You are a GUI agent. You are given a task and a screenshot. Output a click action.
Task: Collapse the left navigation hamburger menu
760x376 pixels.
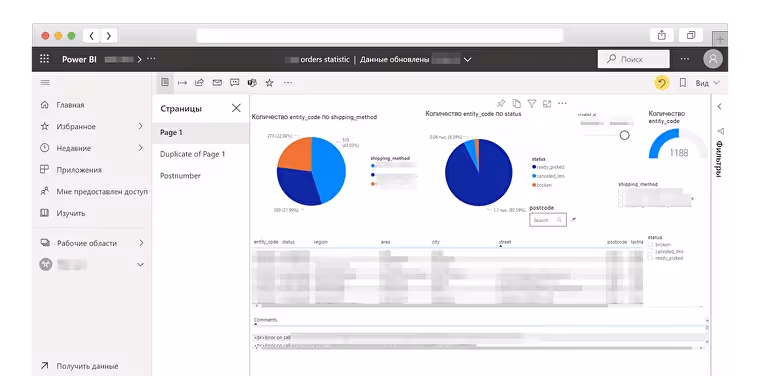coord(45,82)
